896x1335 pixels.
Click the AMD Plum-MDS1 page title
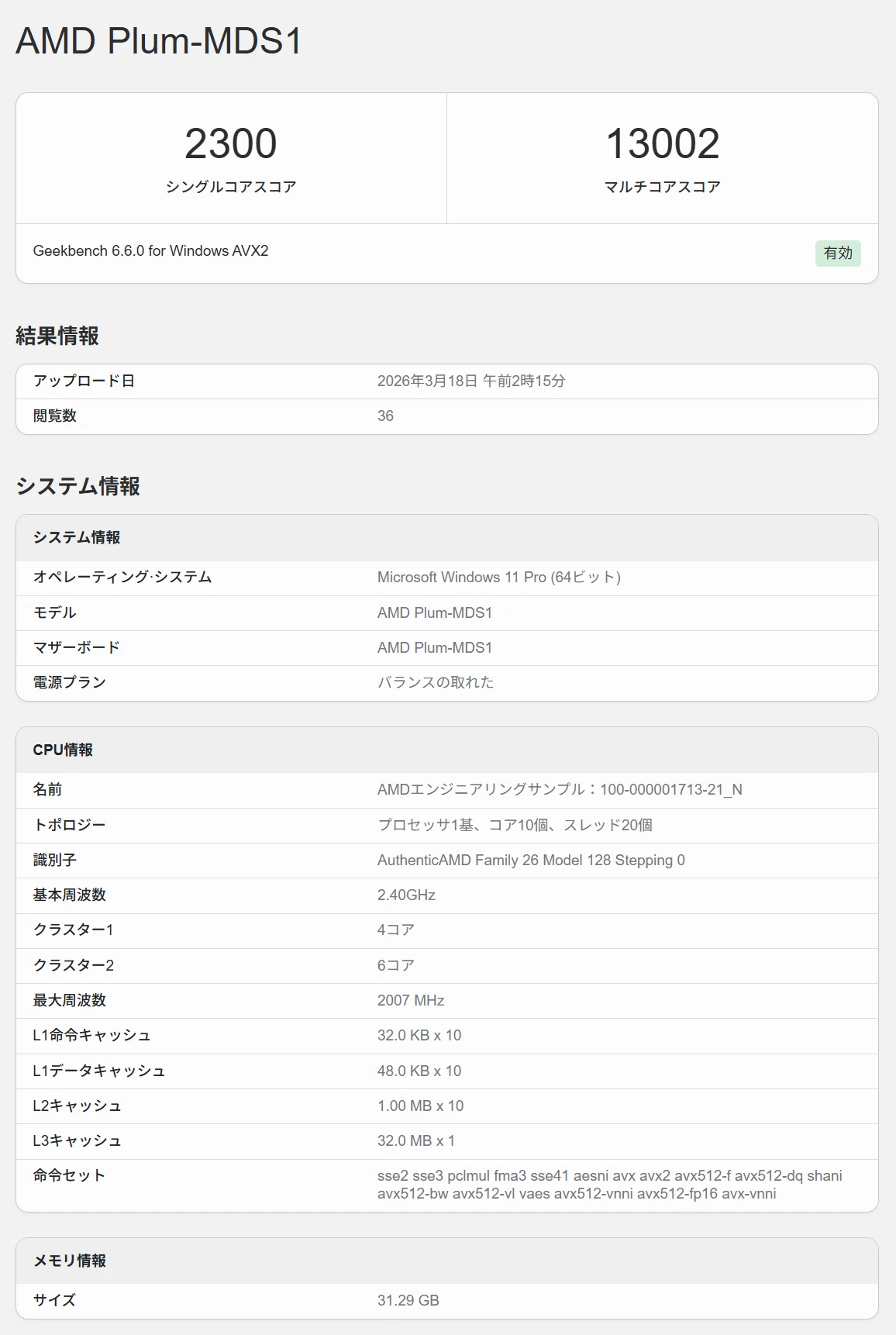point(159,40)
